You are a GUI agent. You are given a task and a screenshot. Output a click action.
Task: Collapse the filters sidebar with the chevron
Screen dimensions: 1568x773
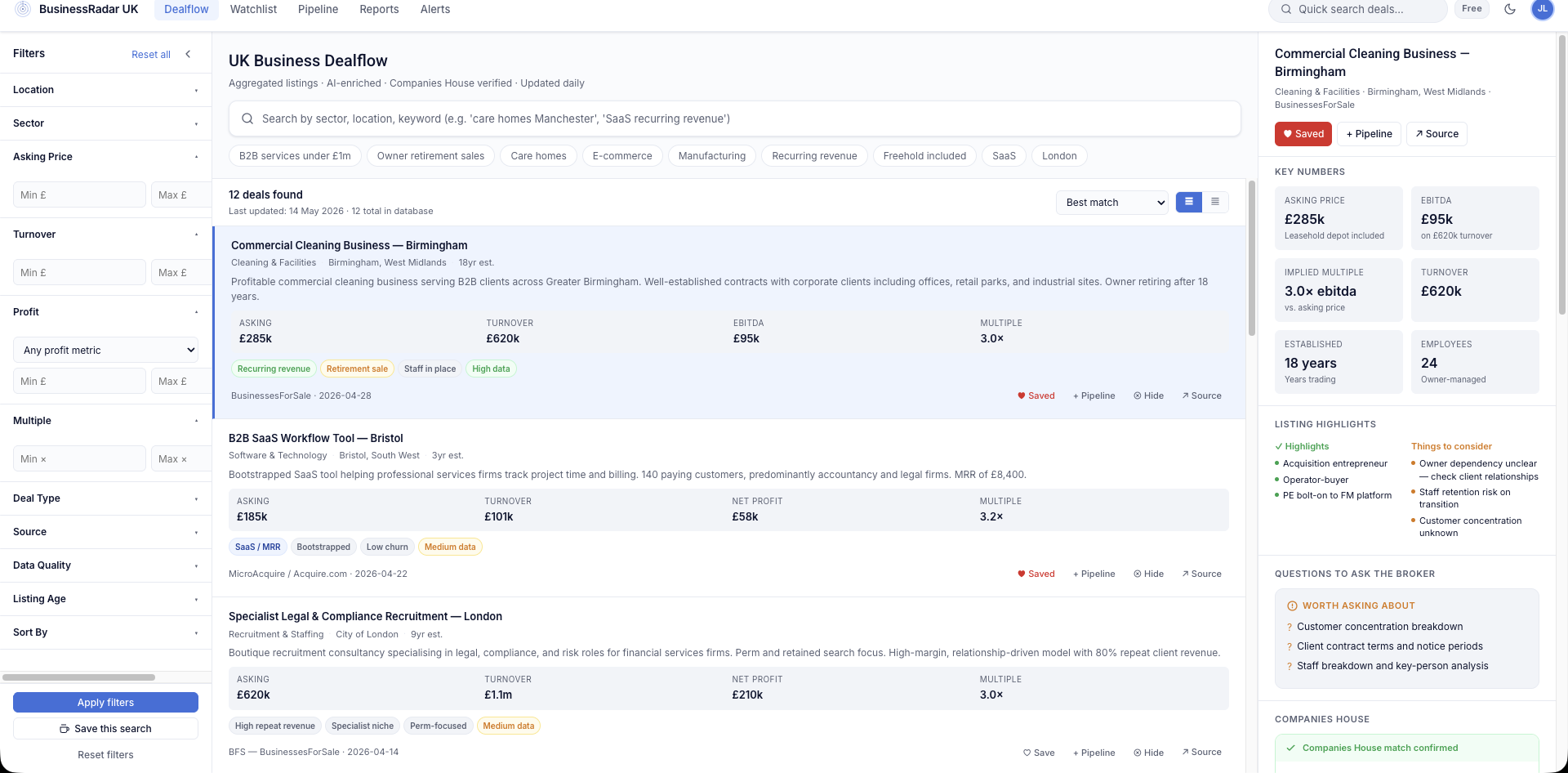(188, 54)
